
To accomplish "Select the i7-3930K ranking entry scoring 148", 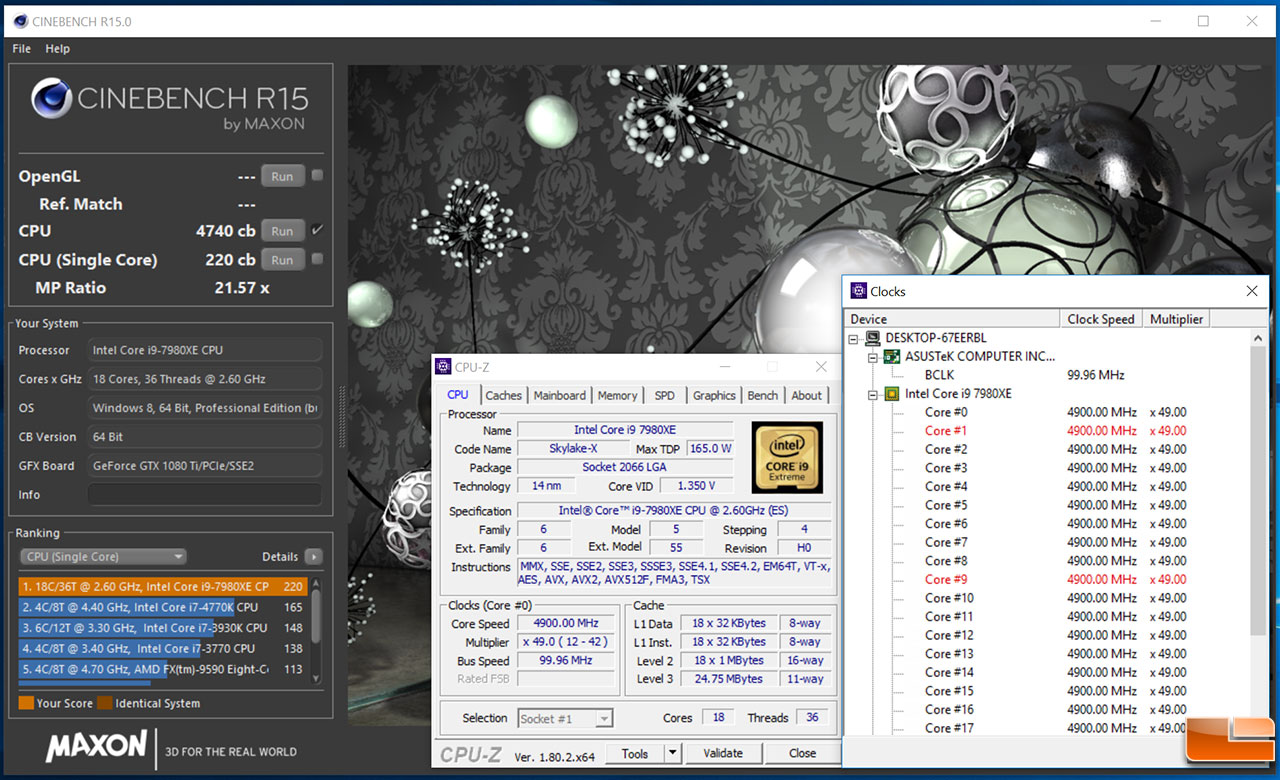I will (x=164, y=628).
